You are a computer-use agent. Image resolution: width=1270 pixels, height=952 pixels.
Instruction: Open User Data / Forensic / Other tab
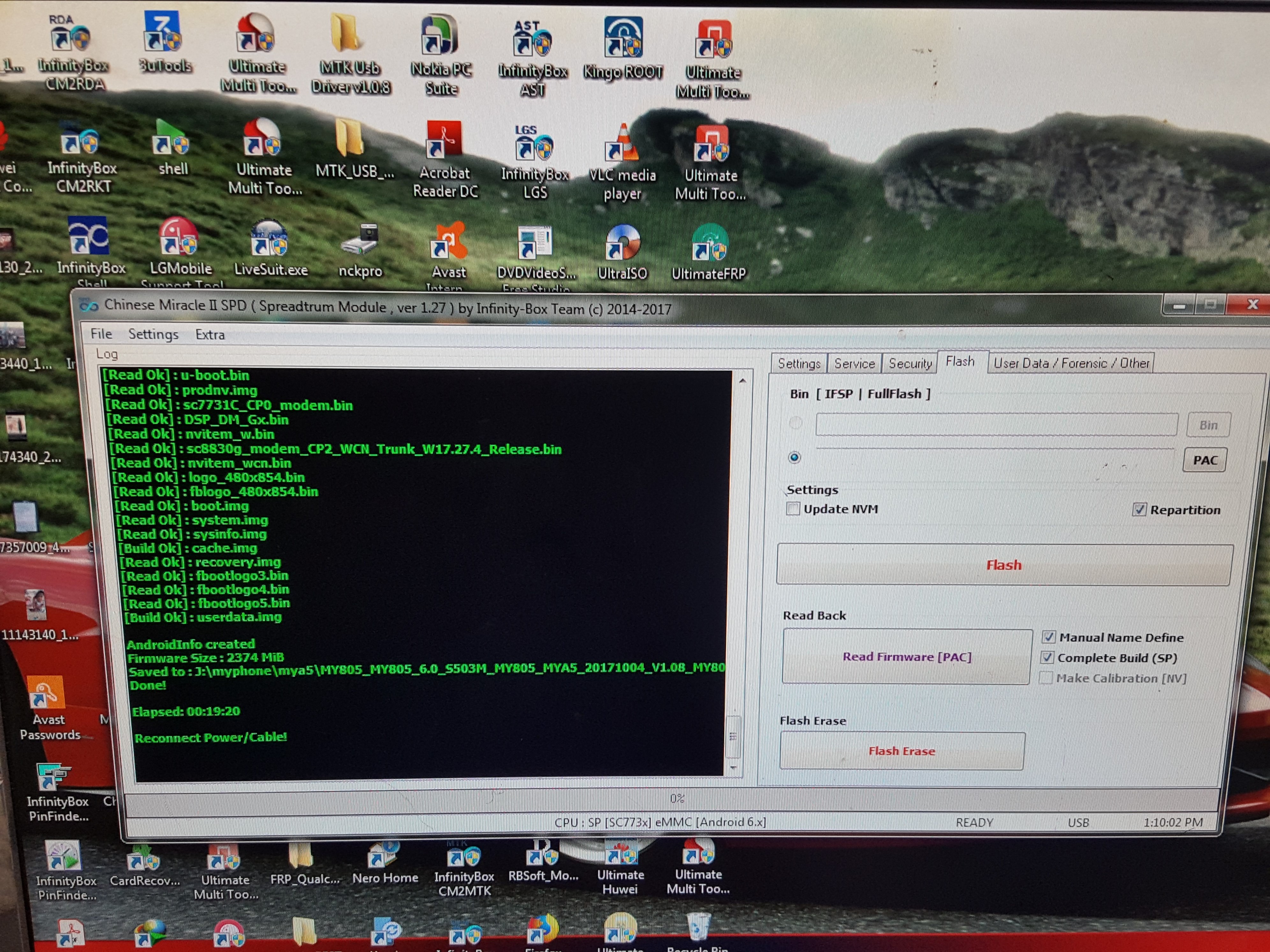[x=1071, y=363]
